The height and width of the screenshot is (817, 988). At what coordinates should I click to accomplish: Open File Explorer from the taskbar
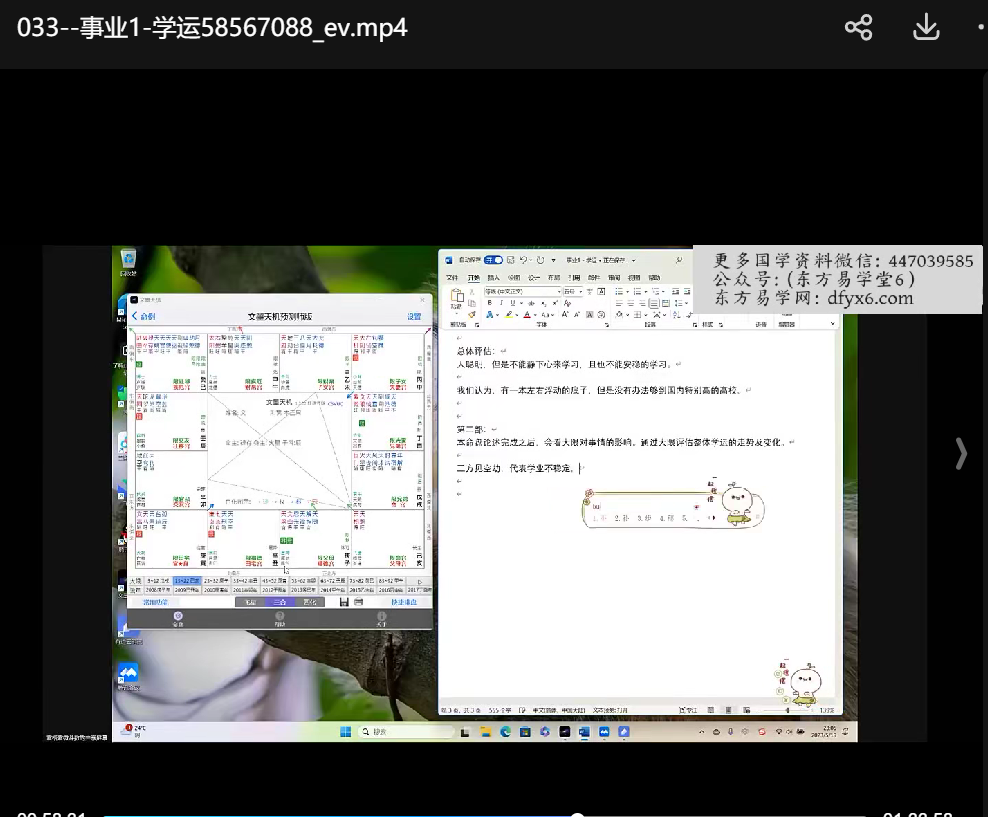(x=485, y=732)
